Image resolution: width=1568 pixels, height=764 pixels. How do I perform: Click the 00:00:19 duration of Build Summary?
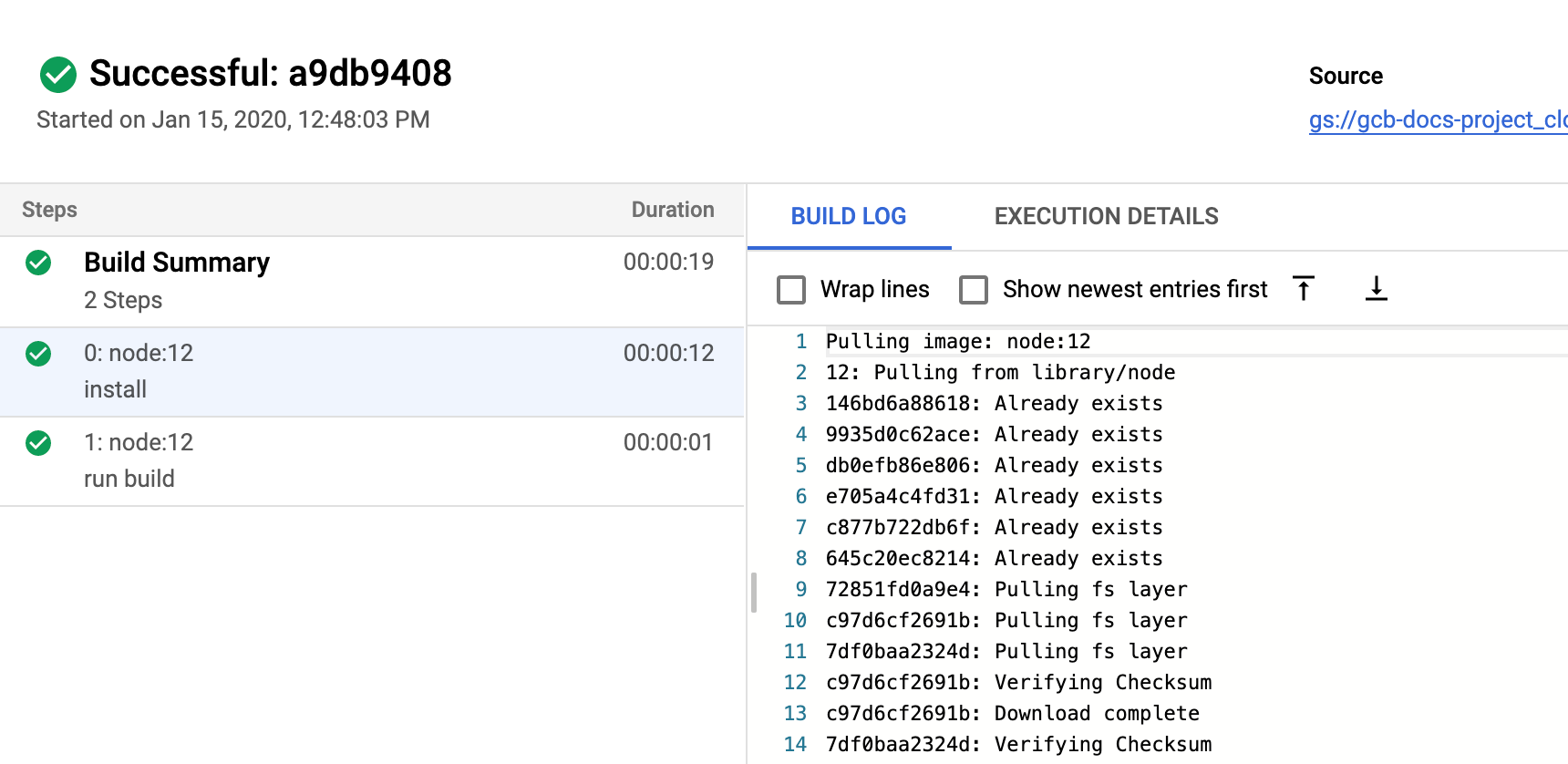(x=668, y=263)
